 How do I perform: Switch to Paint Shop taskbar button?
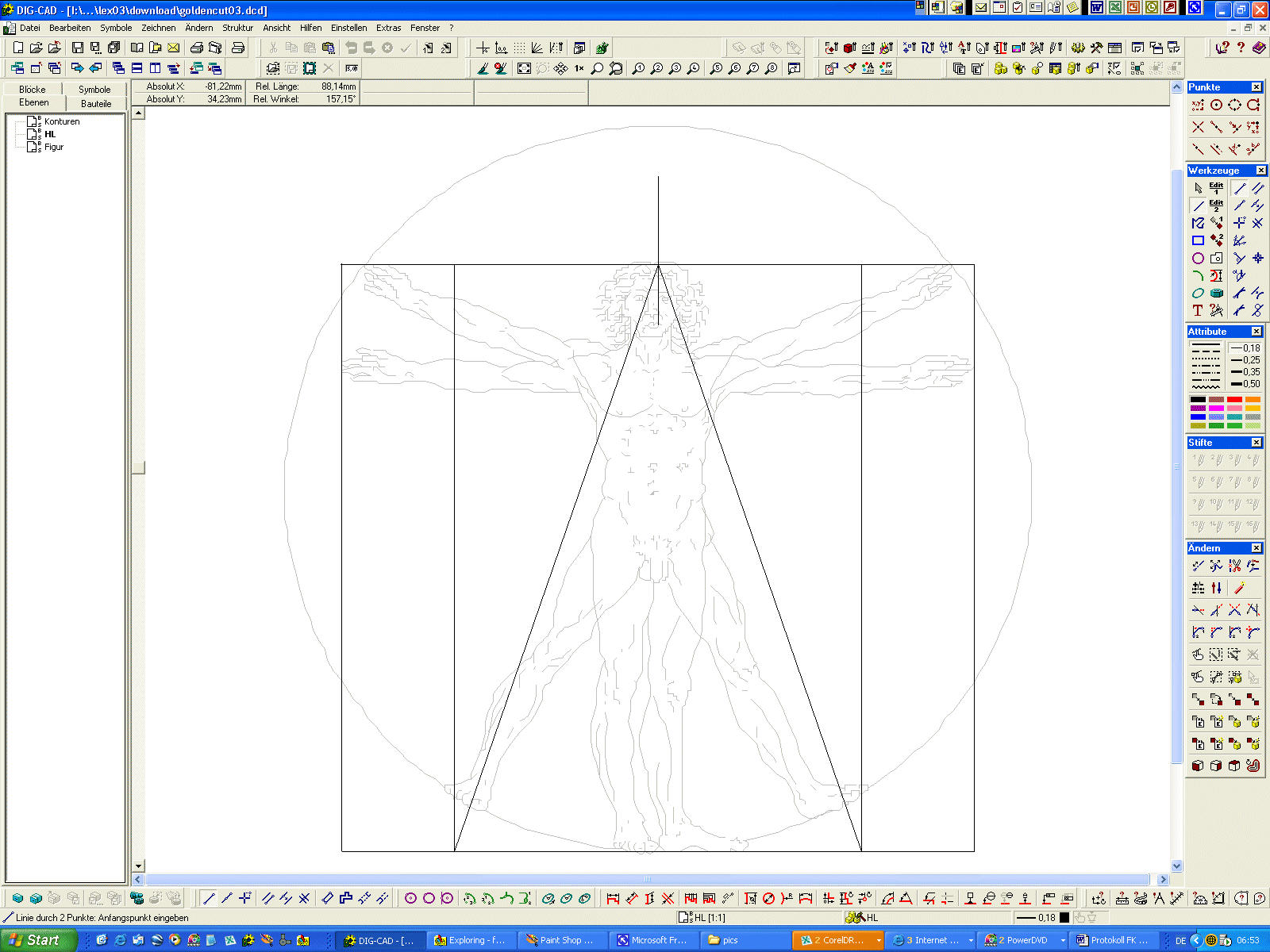(562, 940)
